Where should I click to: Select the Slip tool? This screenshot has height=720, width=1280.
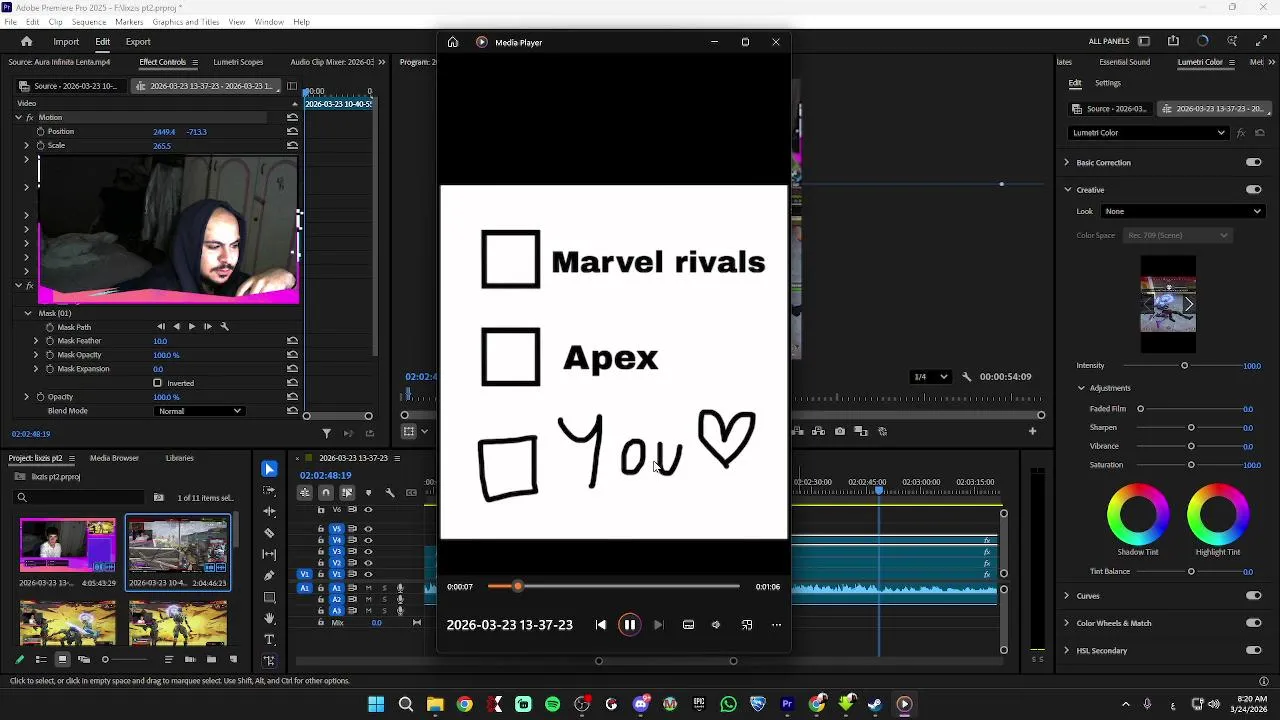pos(269,554)
